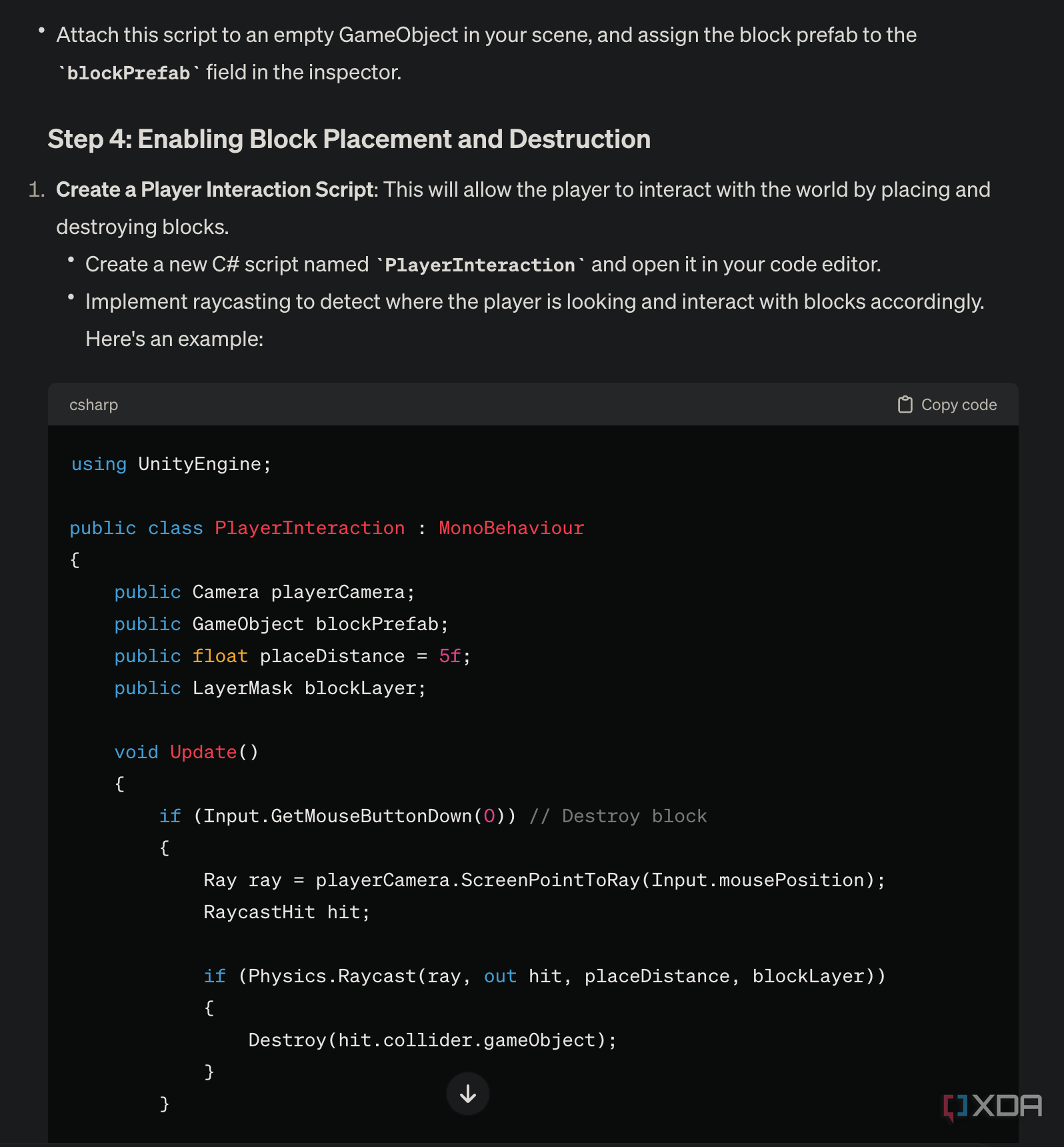Click the red MonoBehaviour class name

[x=511, y=528]
